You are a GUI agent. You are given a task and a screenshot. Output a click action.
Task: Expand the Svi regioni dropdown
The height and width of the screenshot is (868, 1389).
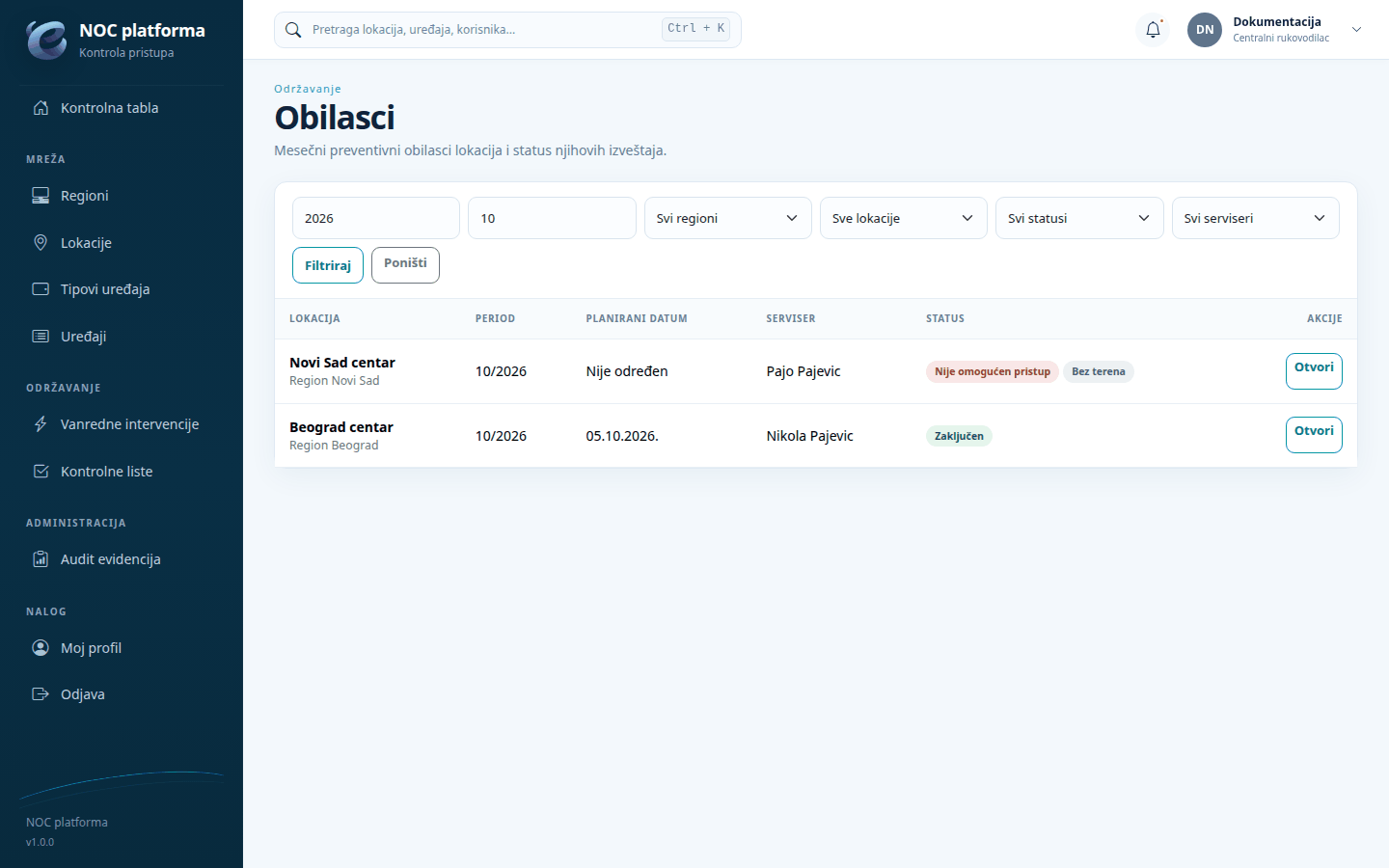click(x=727, y=218)
